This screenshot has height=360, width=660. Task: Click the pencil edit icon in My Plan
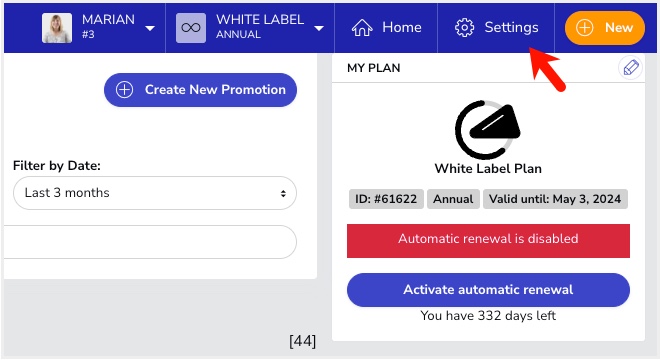pyautogui.click(x=631, y=67)
